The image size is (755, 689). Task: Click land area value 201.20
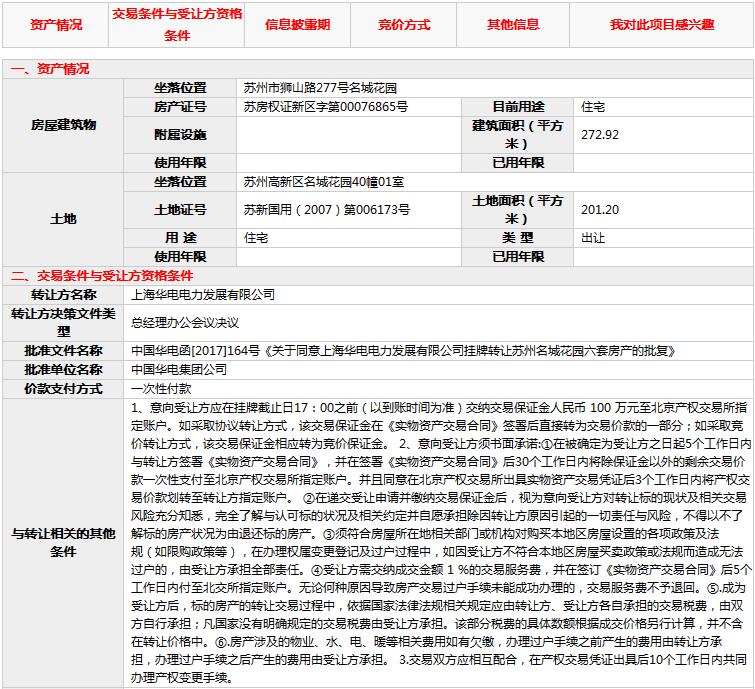600,210
